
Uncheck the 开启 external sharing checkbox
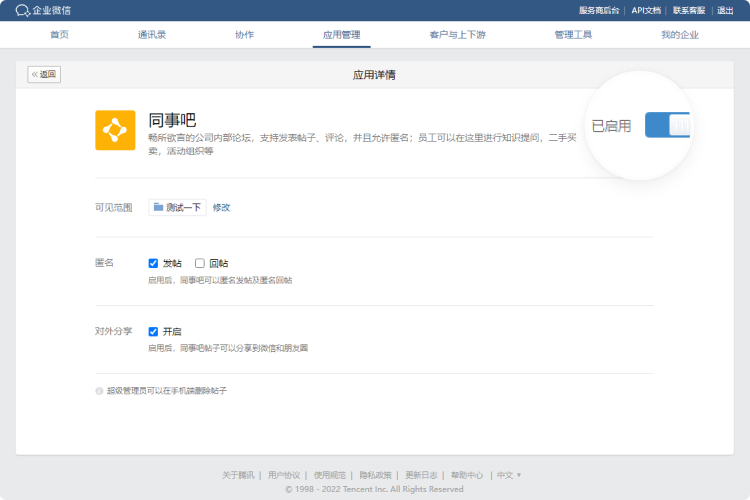coord(153,332)
